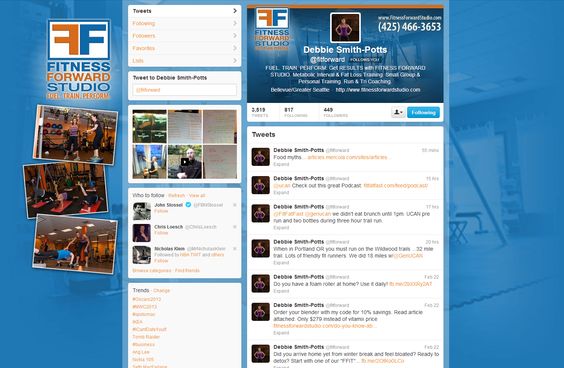This screenshot has height=368, width=564.
Task: Click Chris Loesch's avatar picture
Action: [x=142, y=233]
